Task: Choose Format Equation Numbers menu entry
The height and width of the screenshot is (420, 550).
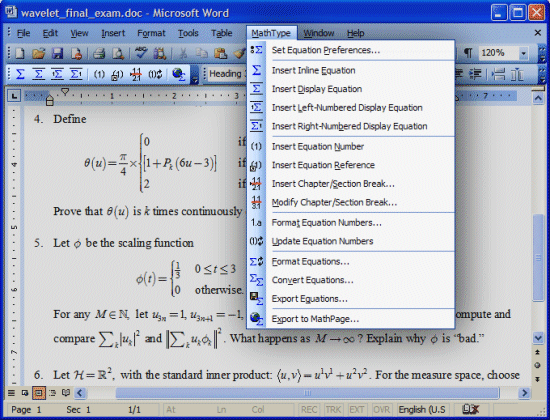Action: tap(351, 223)
